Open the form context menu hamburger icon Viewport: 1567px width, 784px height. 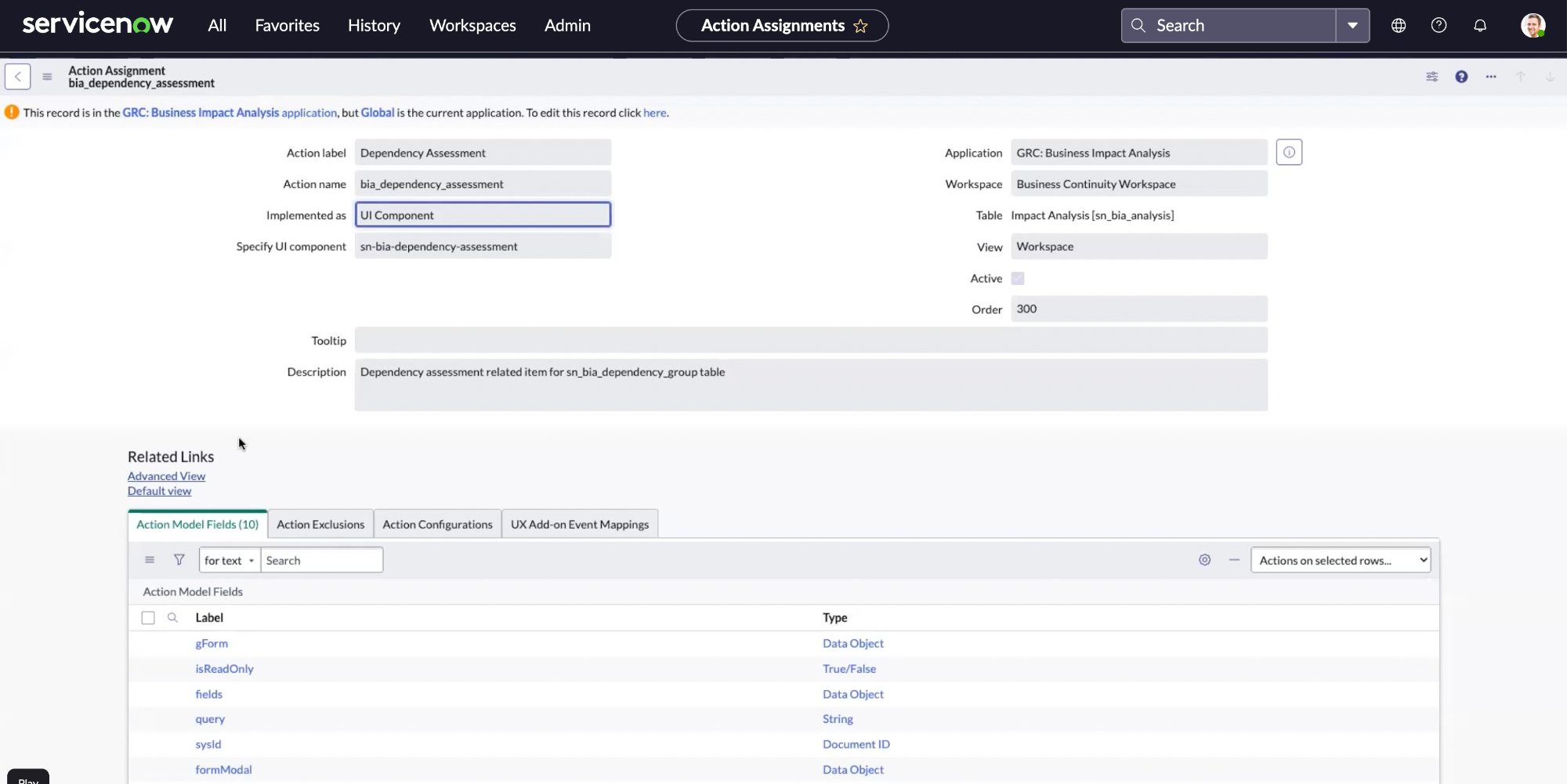coord(47,77)
